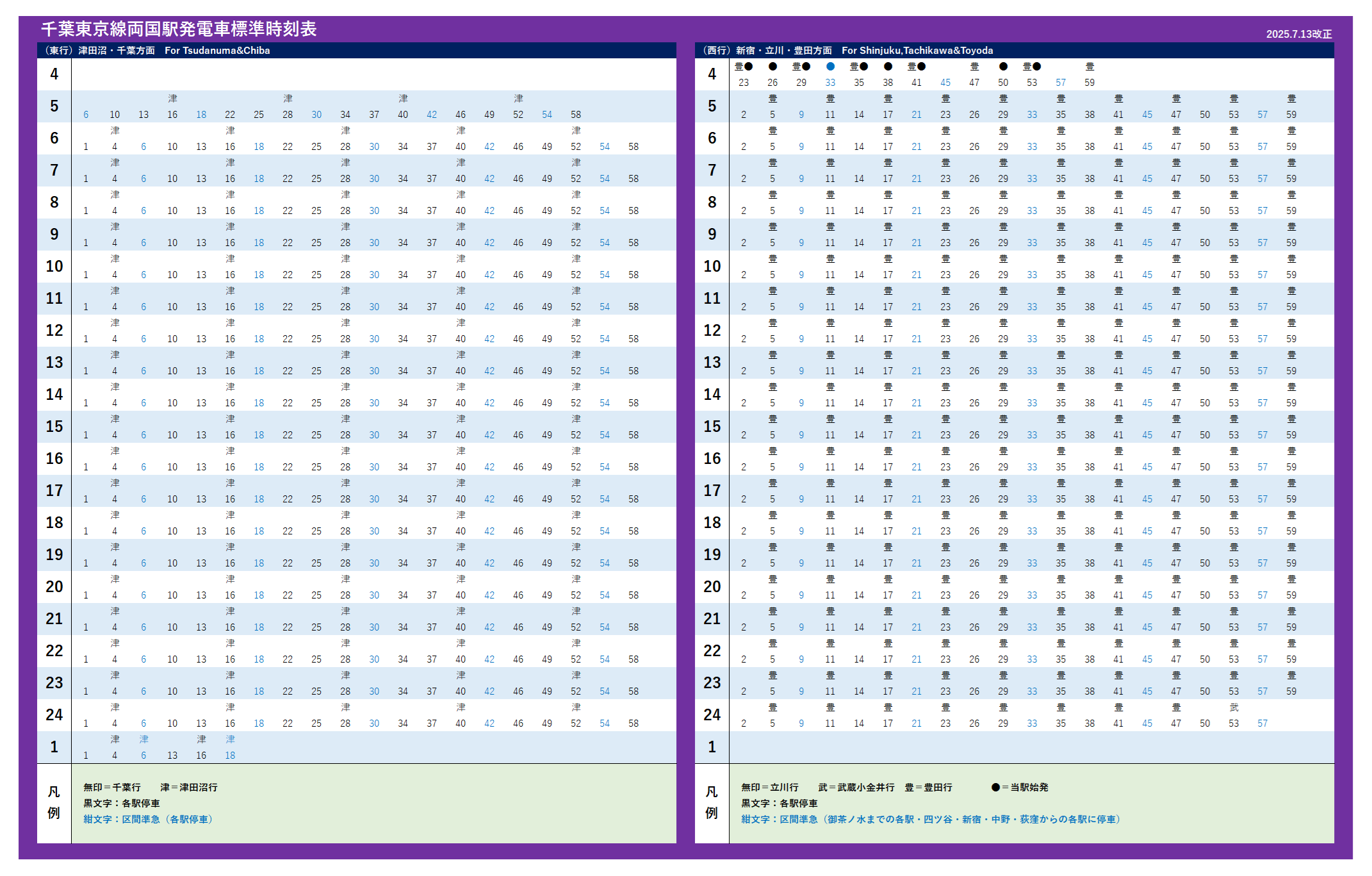This screenshot has height=876, width=1372.
Task: Click the black dot above westbound 4:26
Action: (x=772, y=67)
